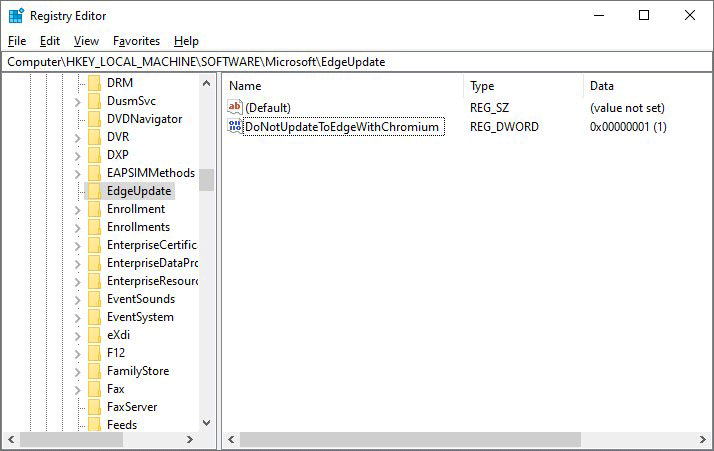Click the Registry Editor app icon in title bar
Image resolution: width=714 pixels, height=451 pixels.
[x=16, y=15]
